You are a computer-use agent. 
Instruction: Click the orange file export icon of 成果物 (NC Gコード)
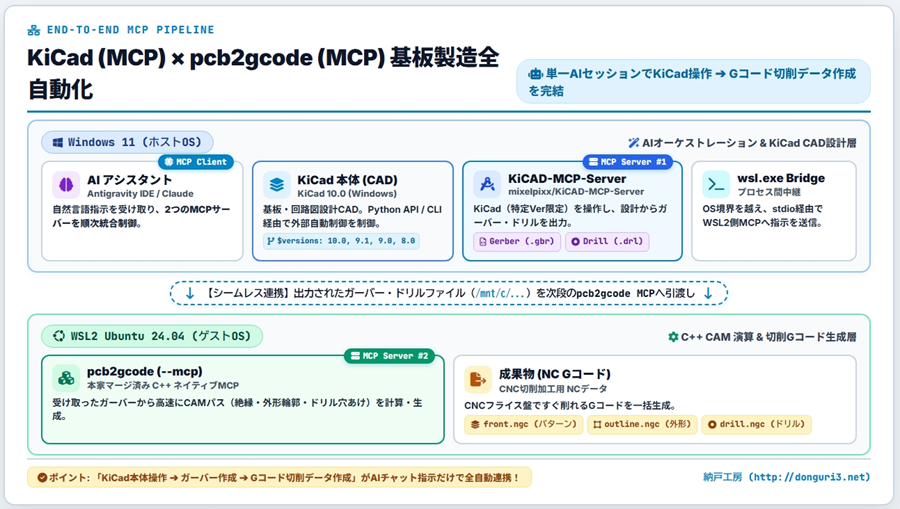(x=478, y=379)
